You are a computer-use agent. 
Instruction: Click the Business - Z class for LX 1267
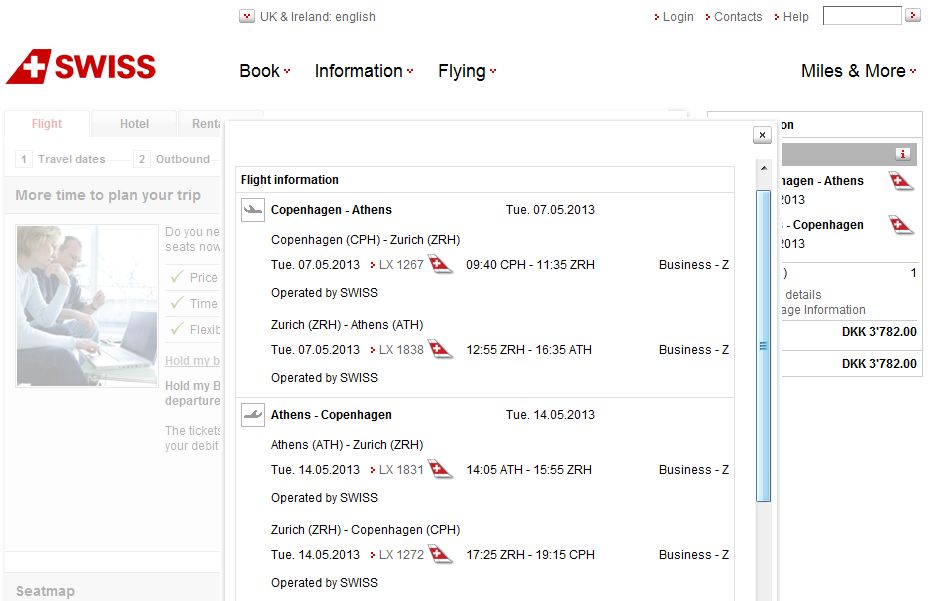(x=694, y=265)
